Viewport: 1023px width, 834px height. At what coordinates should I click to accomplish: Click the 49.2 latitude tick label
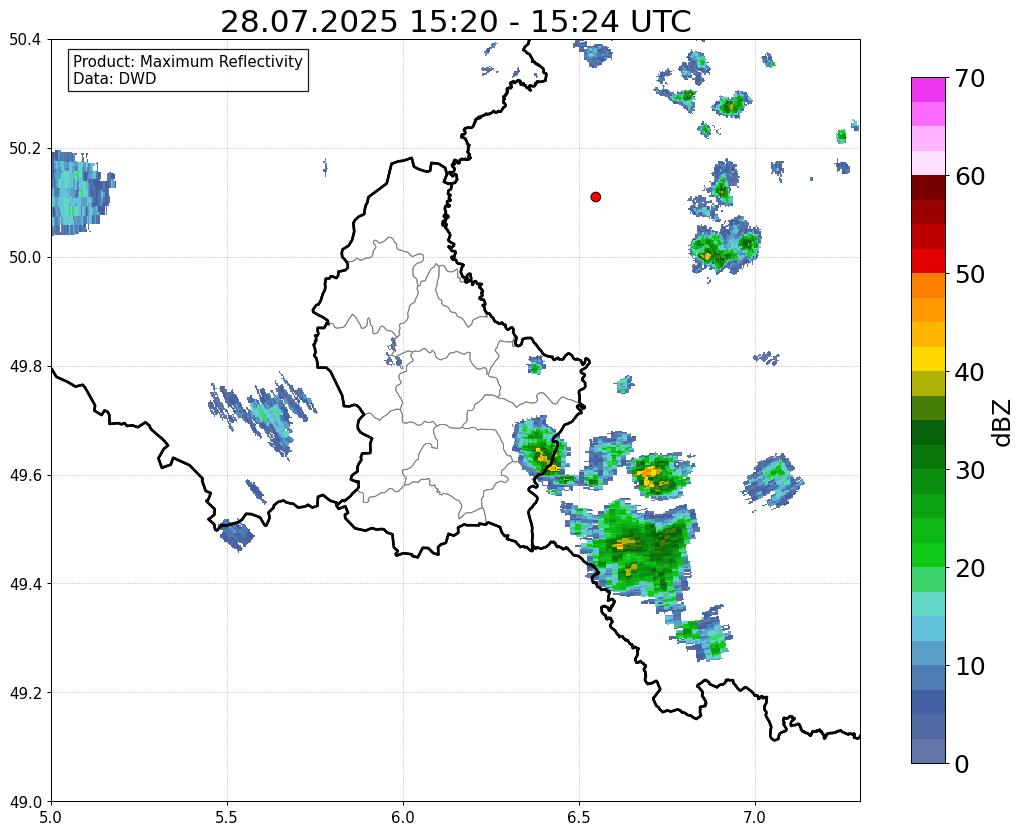[x=25, y=693]
